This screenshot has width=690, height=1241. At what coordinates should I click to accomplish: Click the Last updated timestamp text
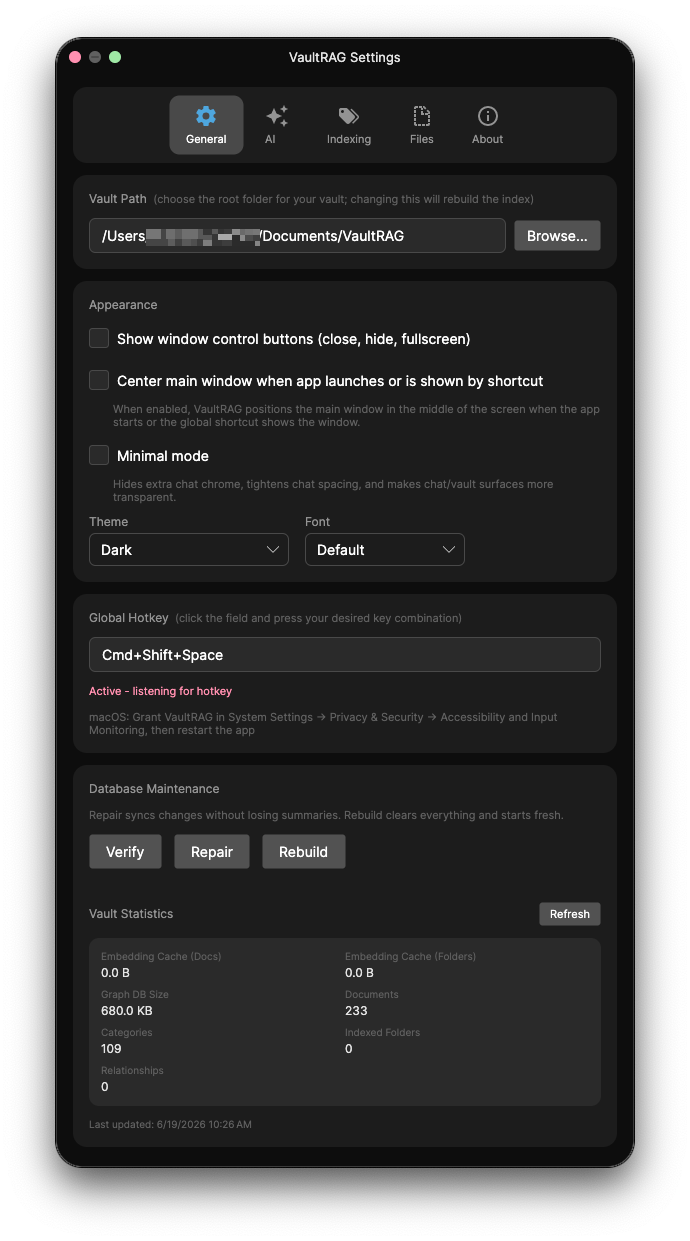coord(170,1125)
